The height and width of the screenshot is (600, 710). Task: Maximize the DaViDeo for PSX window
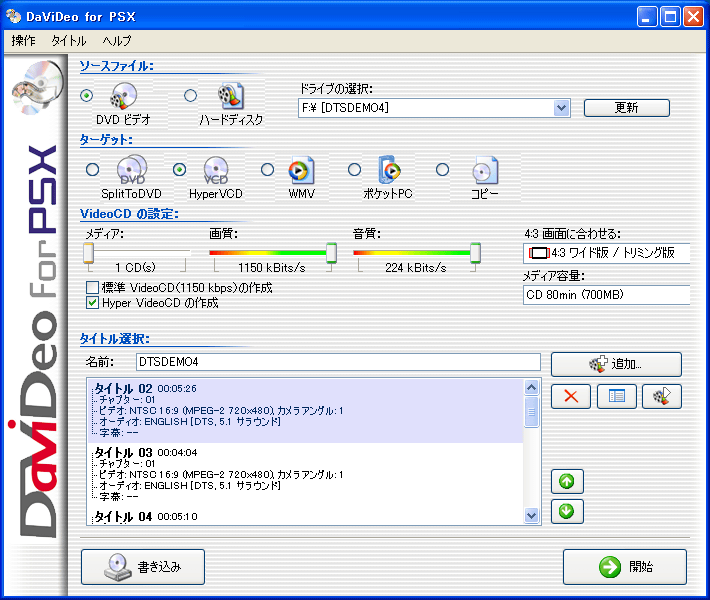(670, 17)
